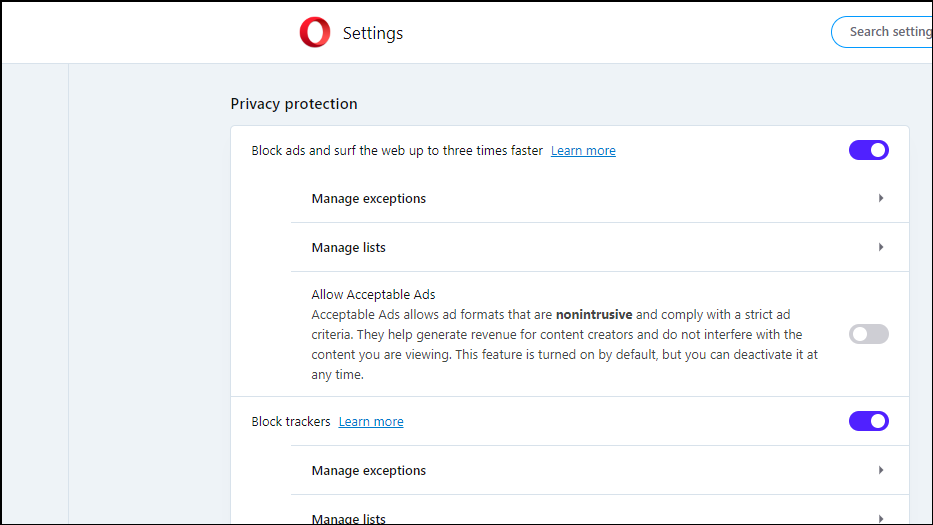Expand ad blocker Manage lists arrow
Screen dimensions: 933x525
click(x=880, y=247)
